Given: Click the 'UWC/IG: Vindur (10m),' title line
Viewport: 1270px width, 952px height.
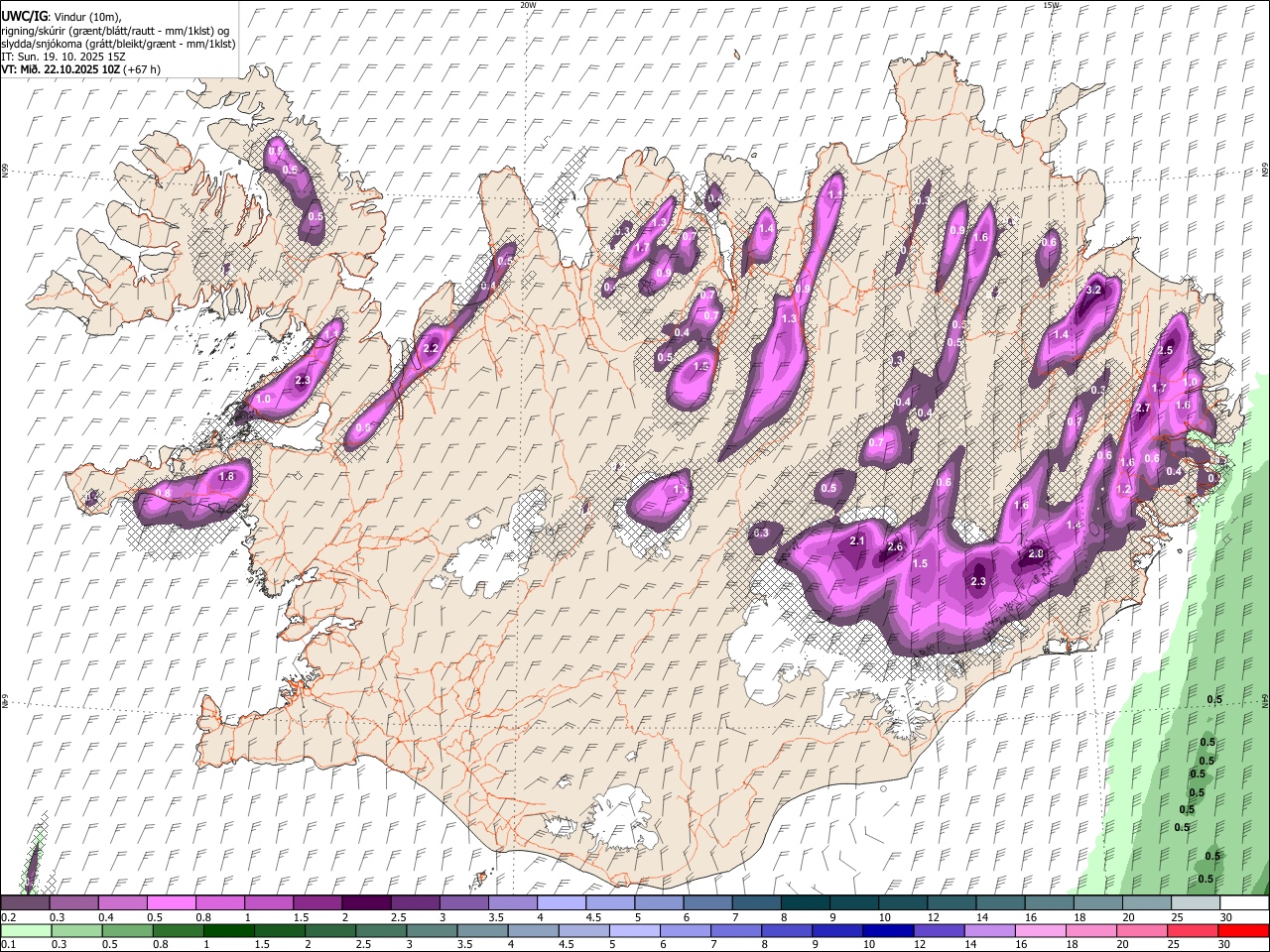Looking at the screenshot, I should point(61,17).
